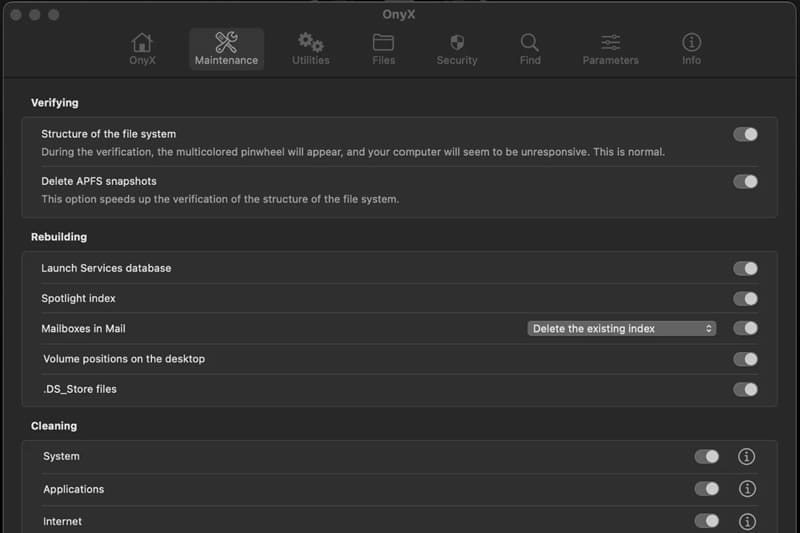Click the Rebuilding section heading
This screenshot has width=800, height=533.
point(59,237)
